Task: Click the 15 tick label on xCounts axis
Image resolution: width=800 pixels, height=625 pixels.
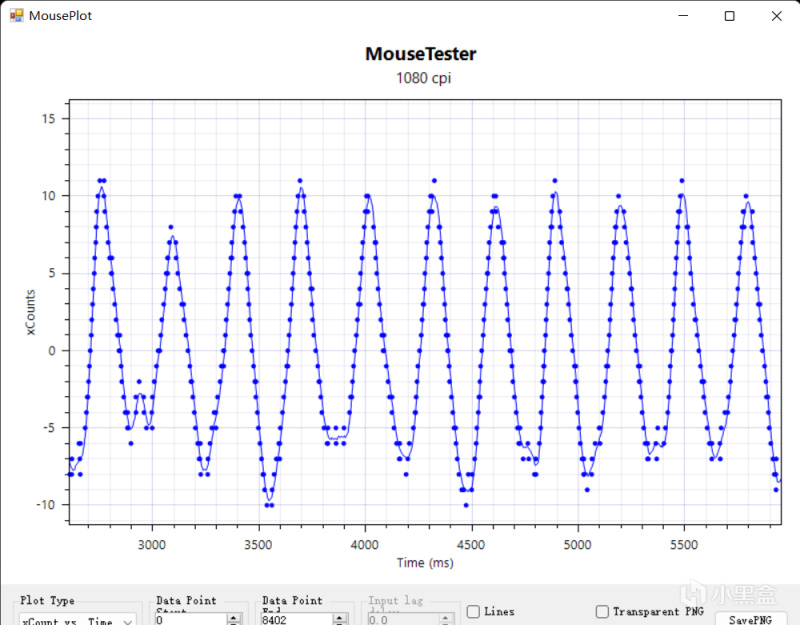Action: click(x=48, y=119)
